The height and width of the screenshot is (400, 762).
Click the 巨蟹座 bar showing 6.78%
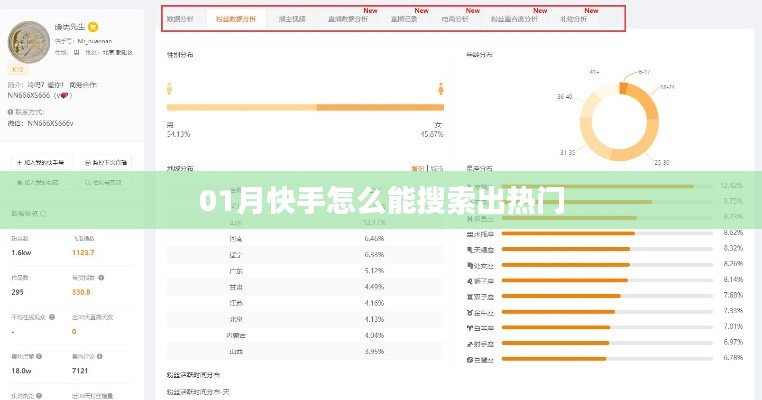pyautogui.click(x=607, y=359)
